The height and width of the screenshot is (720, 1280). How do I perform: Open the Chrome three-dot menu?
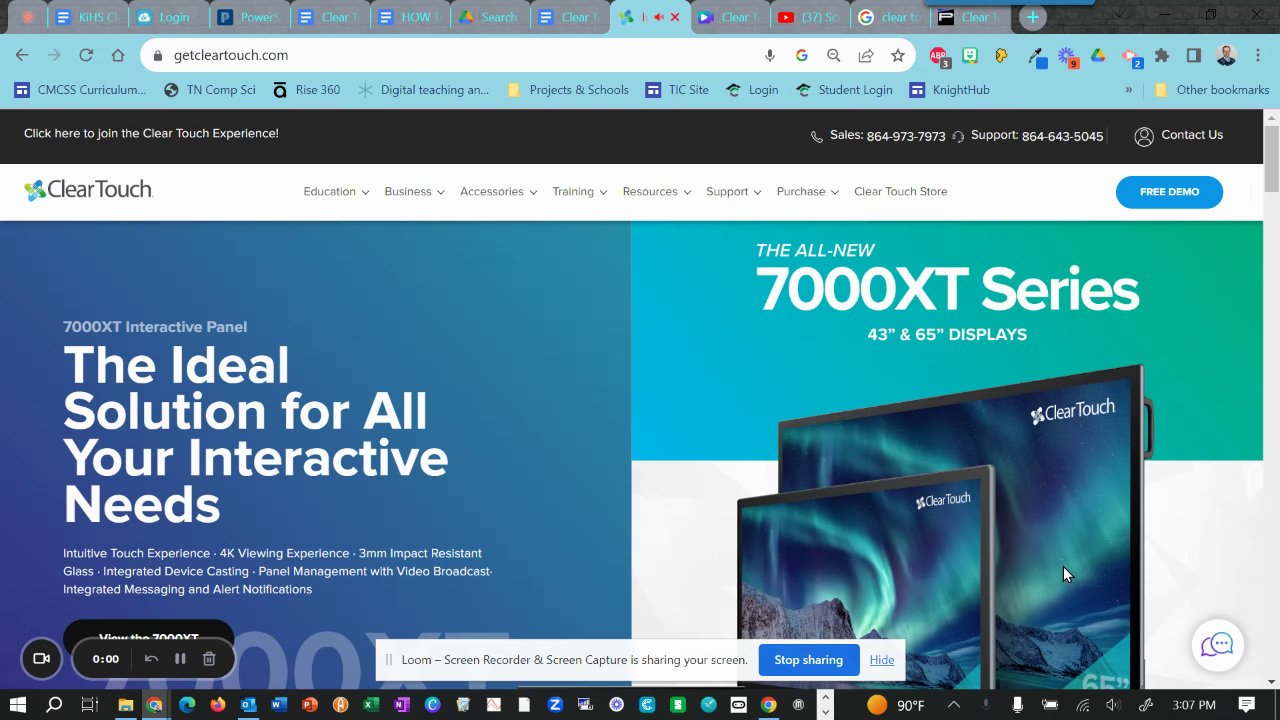click(x=1258, y=56)
